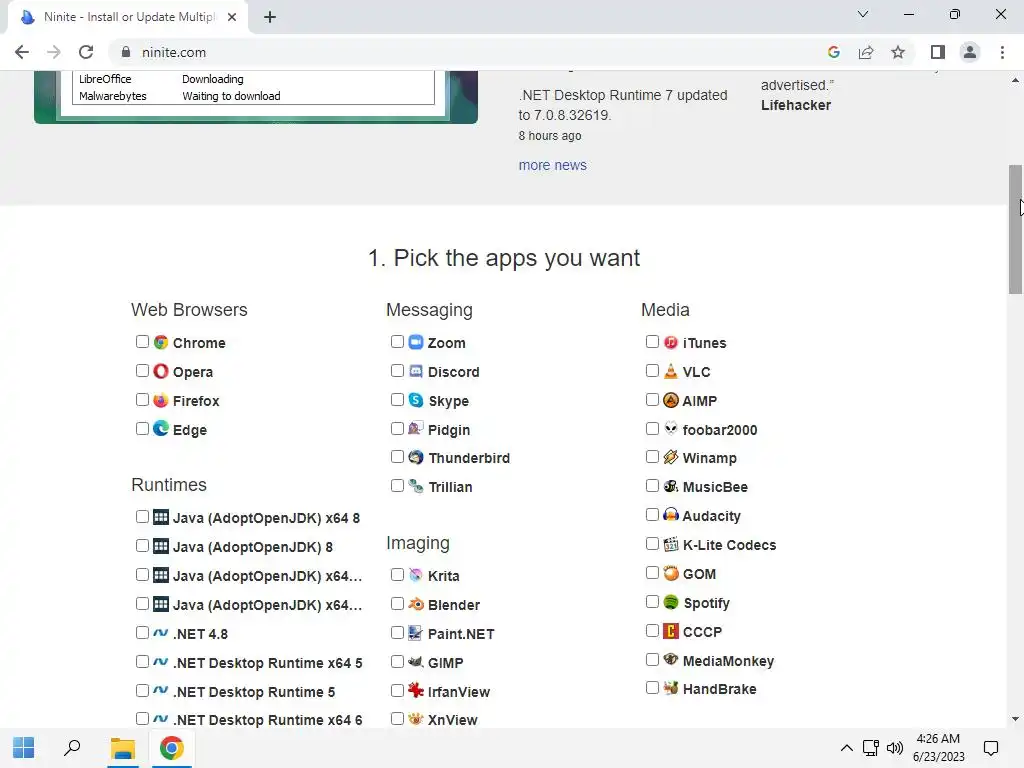Open File Explorer from the taskbar
The image size is (1024, 768).
tap(122, 748)
